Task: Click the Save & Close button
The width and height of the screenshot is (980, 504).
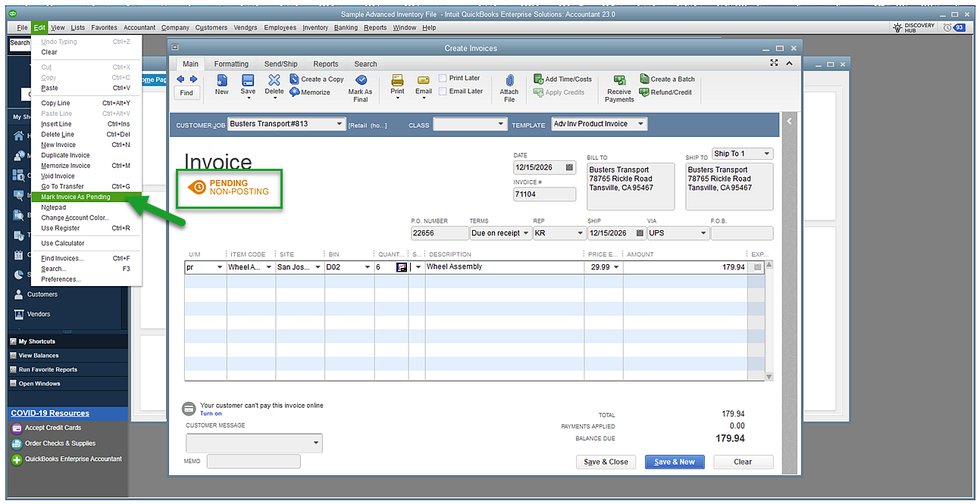Action: coord(605,462)
